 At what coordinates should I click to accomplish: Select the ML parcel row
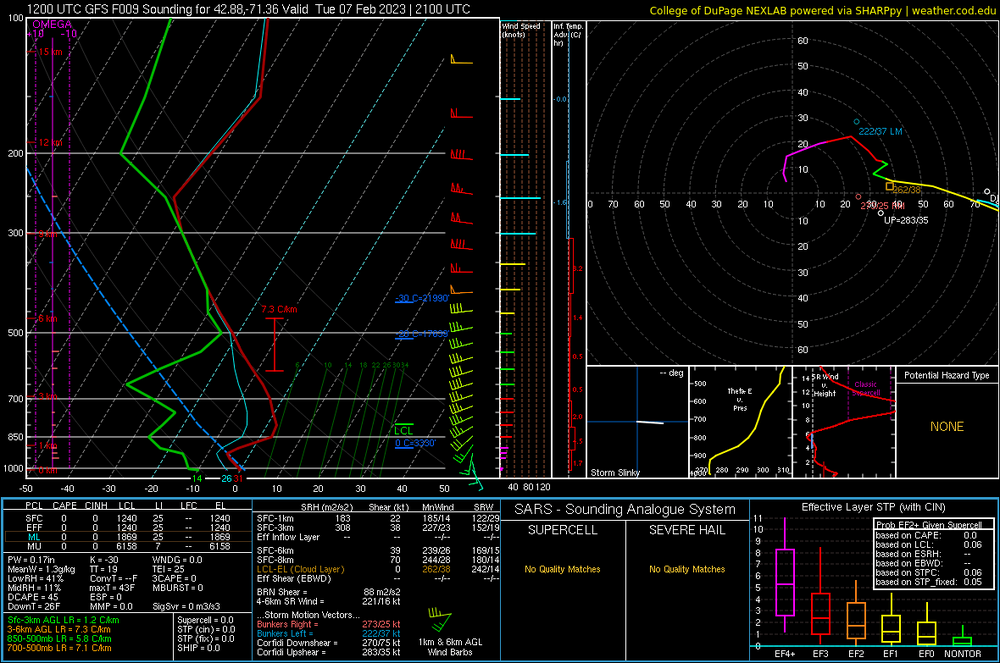(127, 537)
